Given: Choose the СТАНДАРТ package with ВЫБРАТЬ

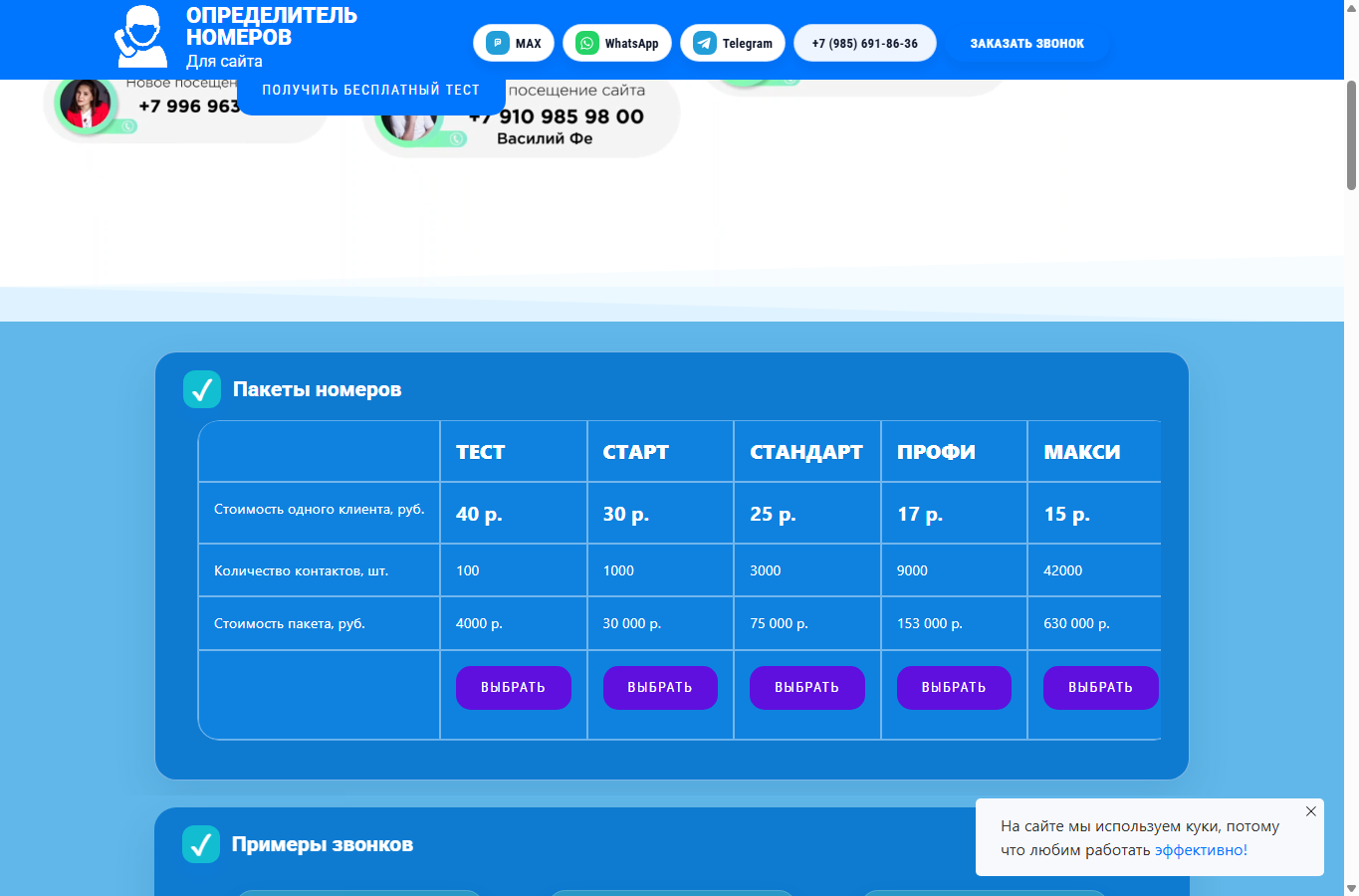Looking at the screenshot, I should click(x=807, y=688).
